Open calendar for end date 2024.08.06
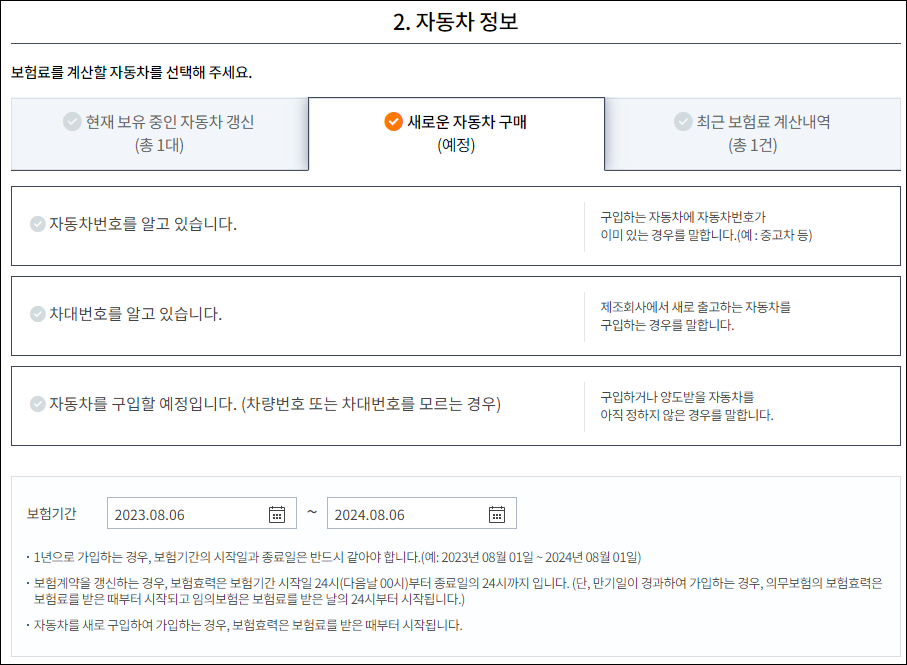Image resolution: width=907 pixels, height=665 pixels. coord(497,514)
